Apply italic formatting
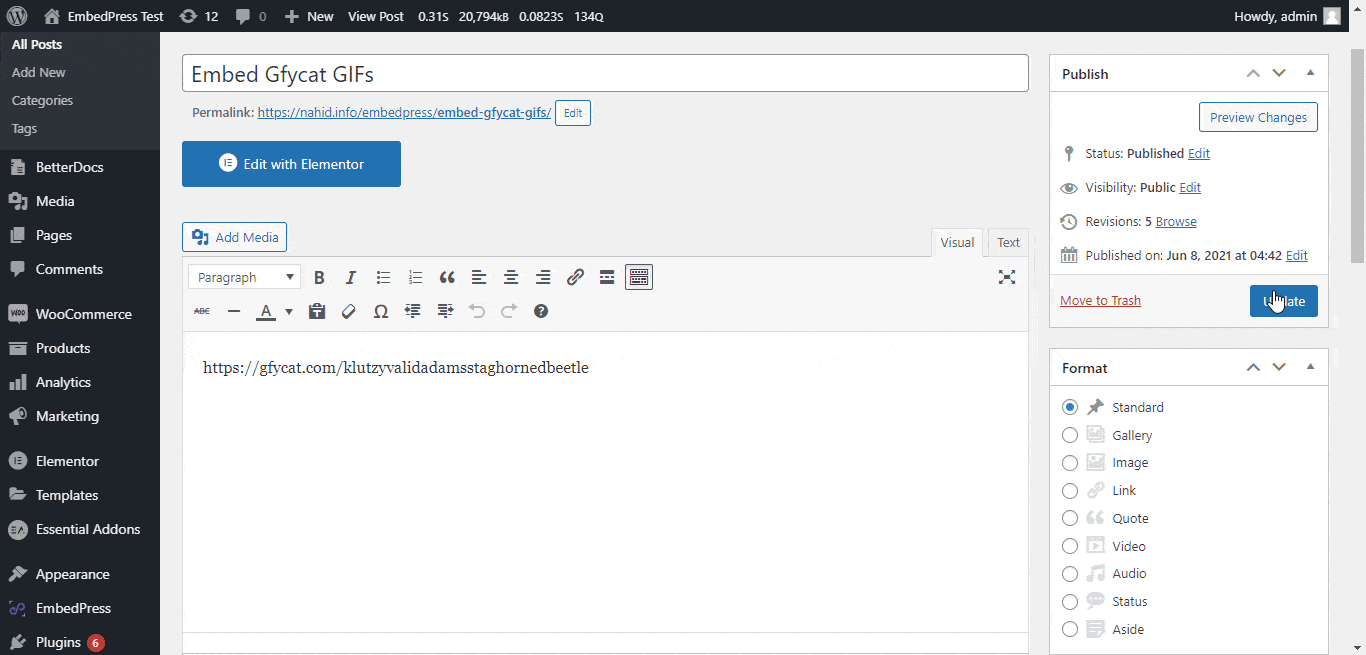Screen dimensions: 1366x655 click(351, 277)
